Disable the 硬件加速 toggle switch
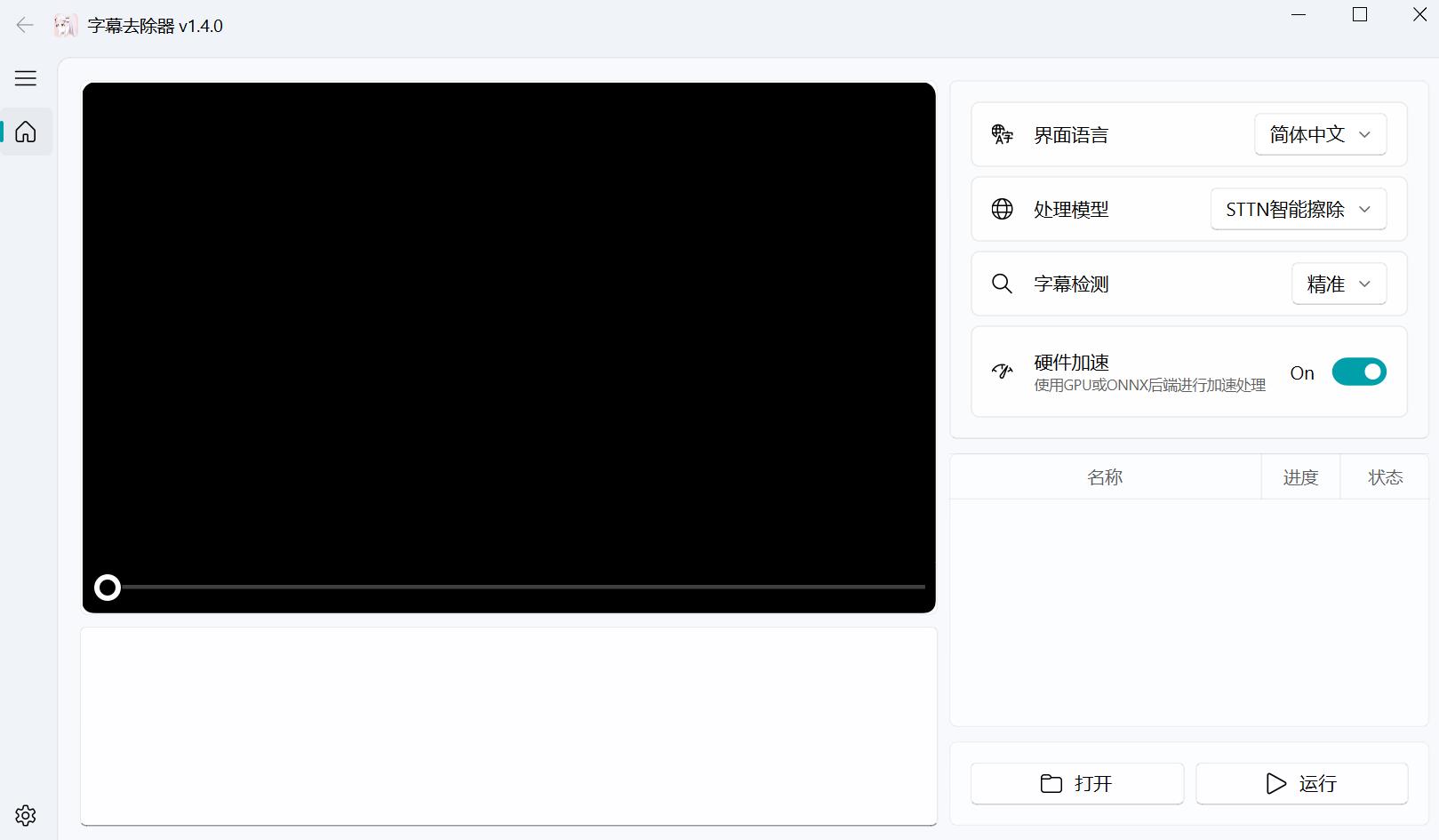The image size is (1439, 840). 1358,372
